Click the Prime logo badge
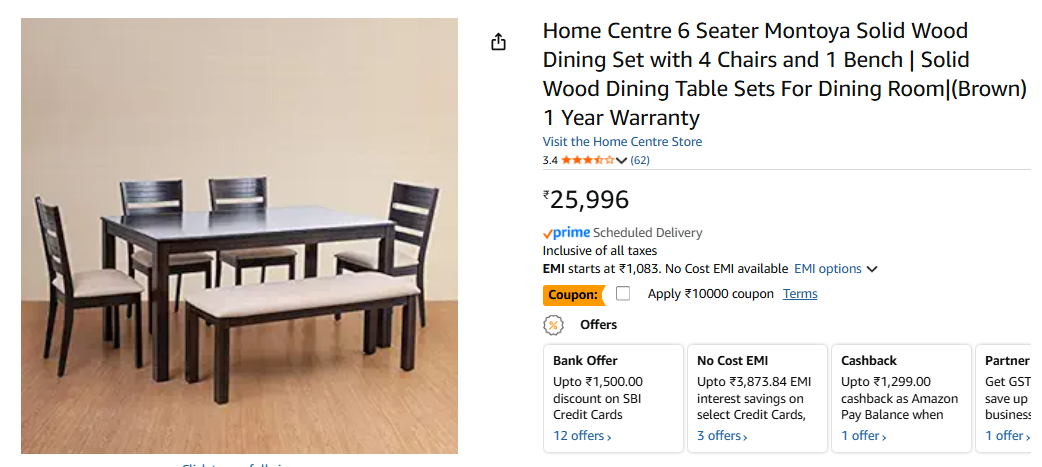Screen dimensions: 1042x467 566,233
